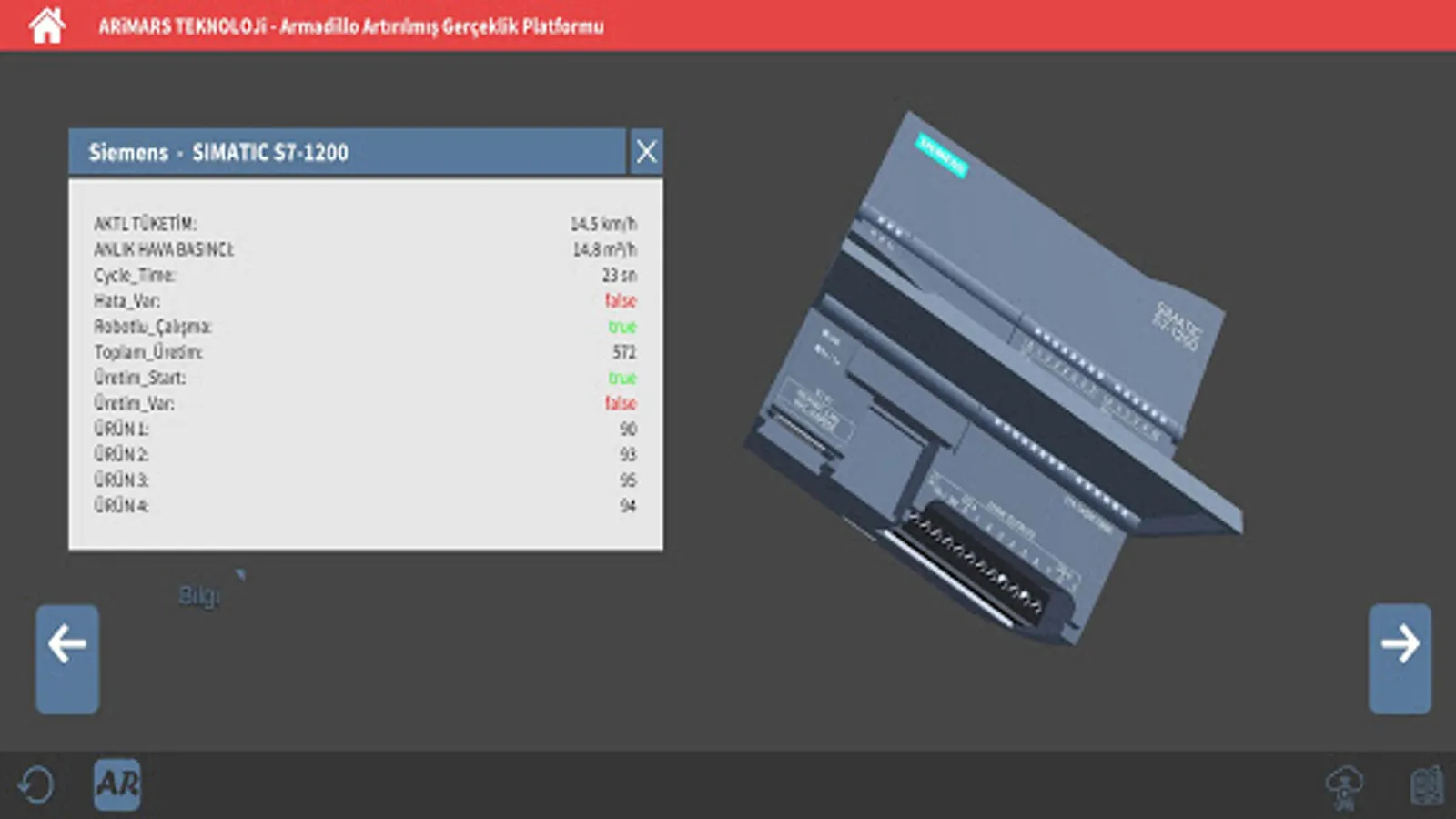The width and height of the screenshot is (1456, 819).
Task: Select the Bilgi label
Action: (x=199, y=596)
